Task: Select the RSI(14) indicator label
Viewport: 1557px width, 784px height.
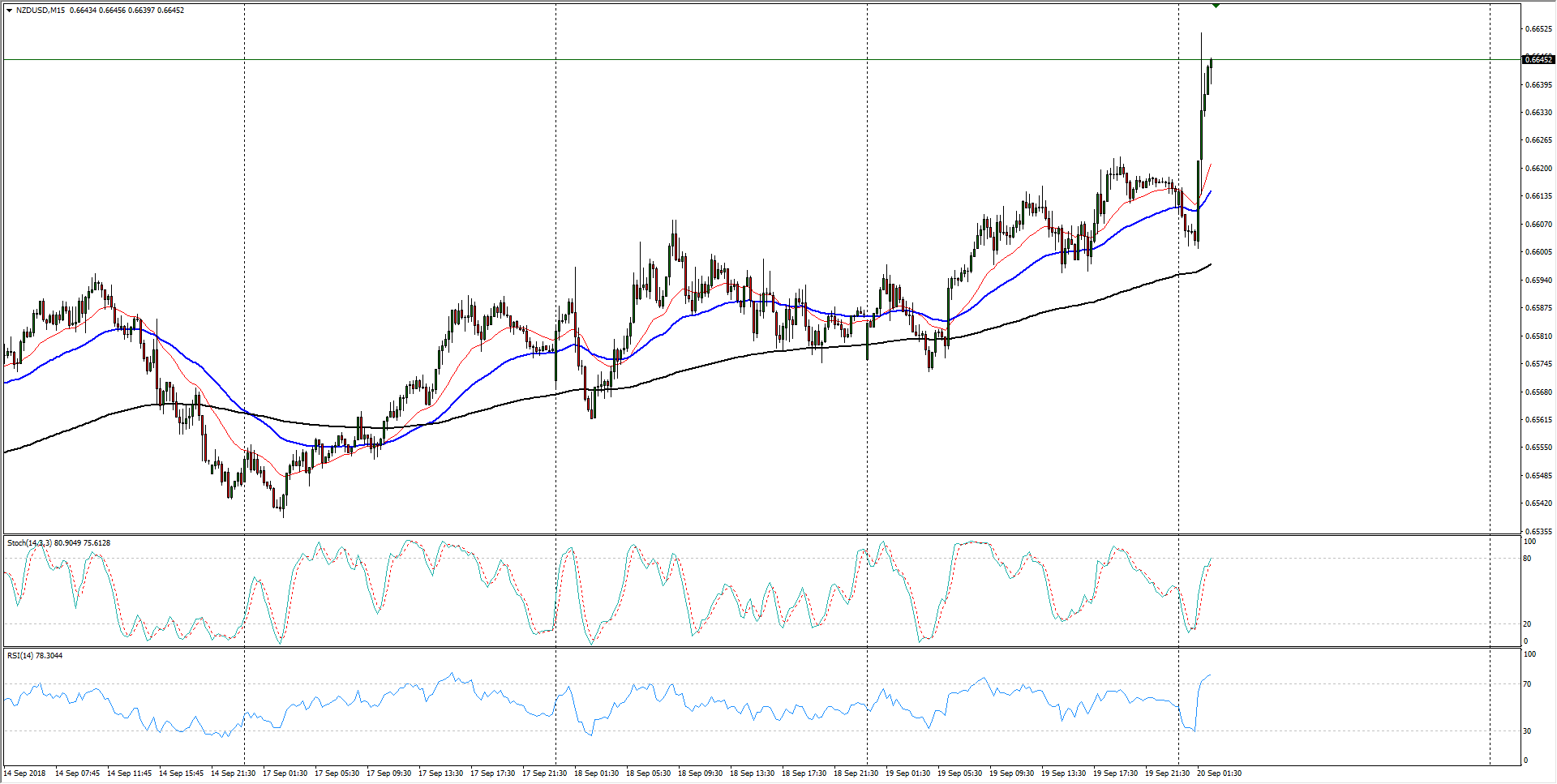Action: coord(19,655)
